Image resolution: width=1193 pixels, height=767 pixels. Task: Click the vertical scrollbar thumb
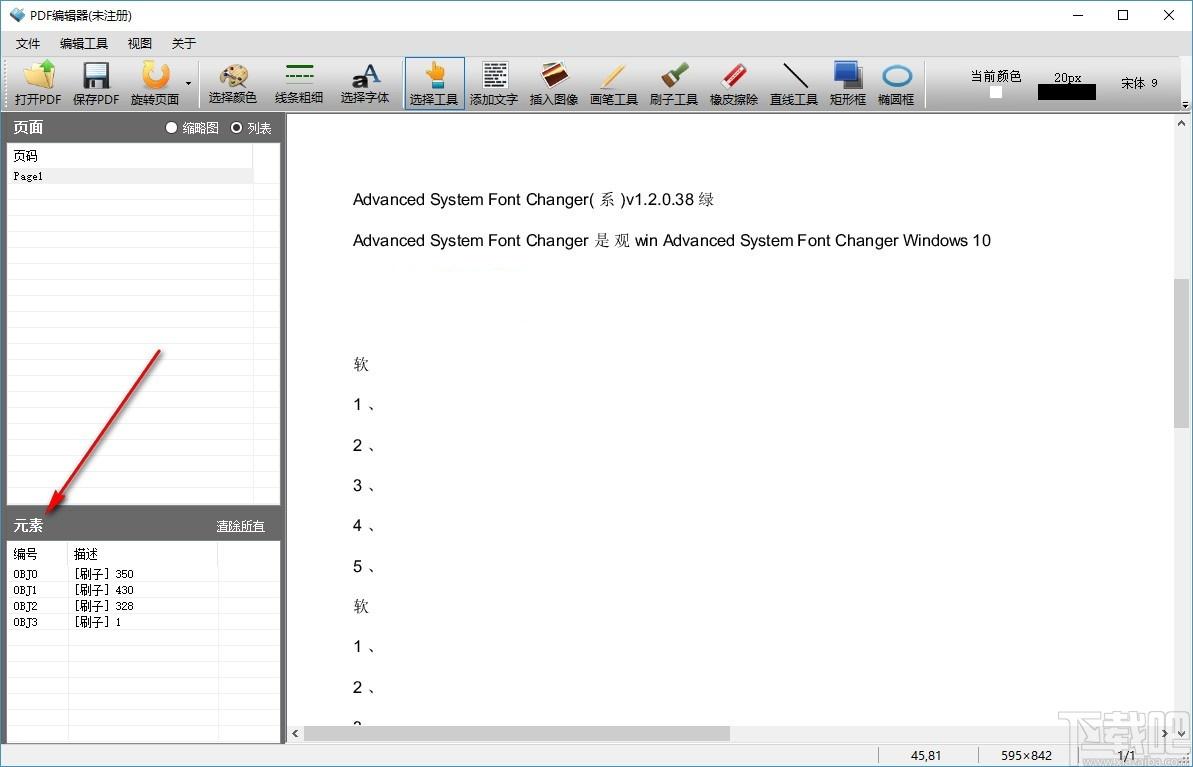click(x=1182, y=354)
